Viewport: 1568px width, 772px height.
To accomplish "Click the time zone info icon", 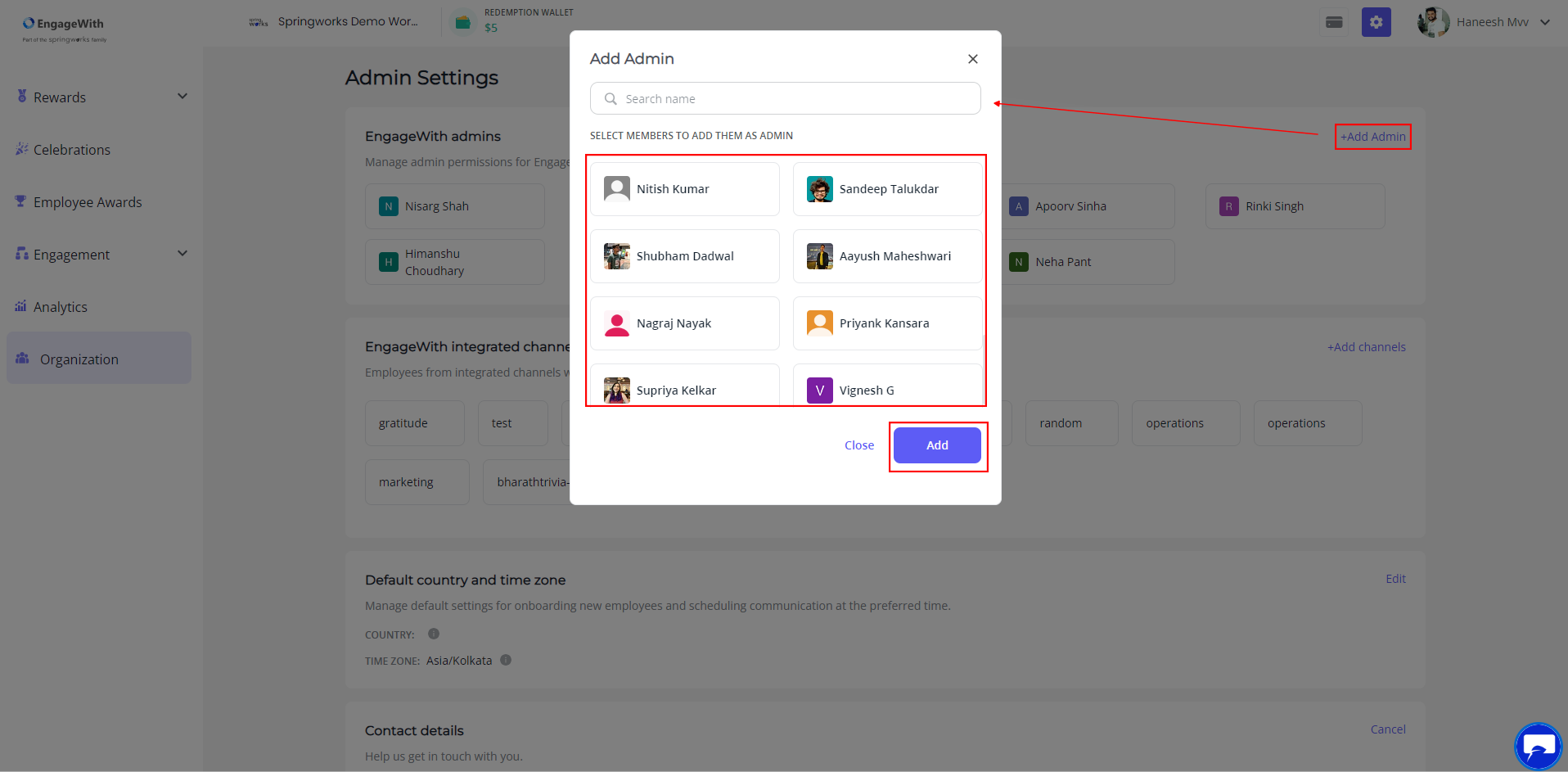I will [x=506, y=660].
